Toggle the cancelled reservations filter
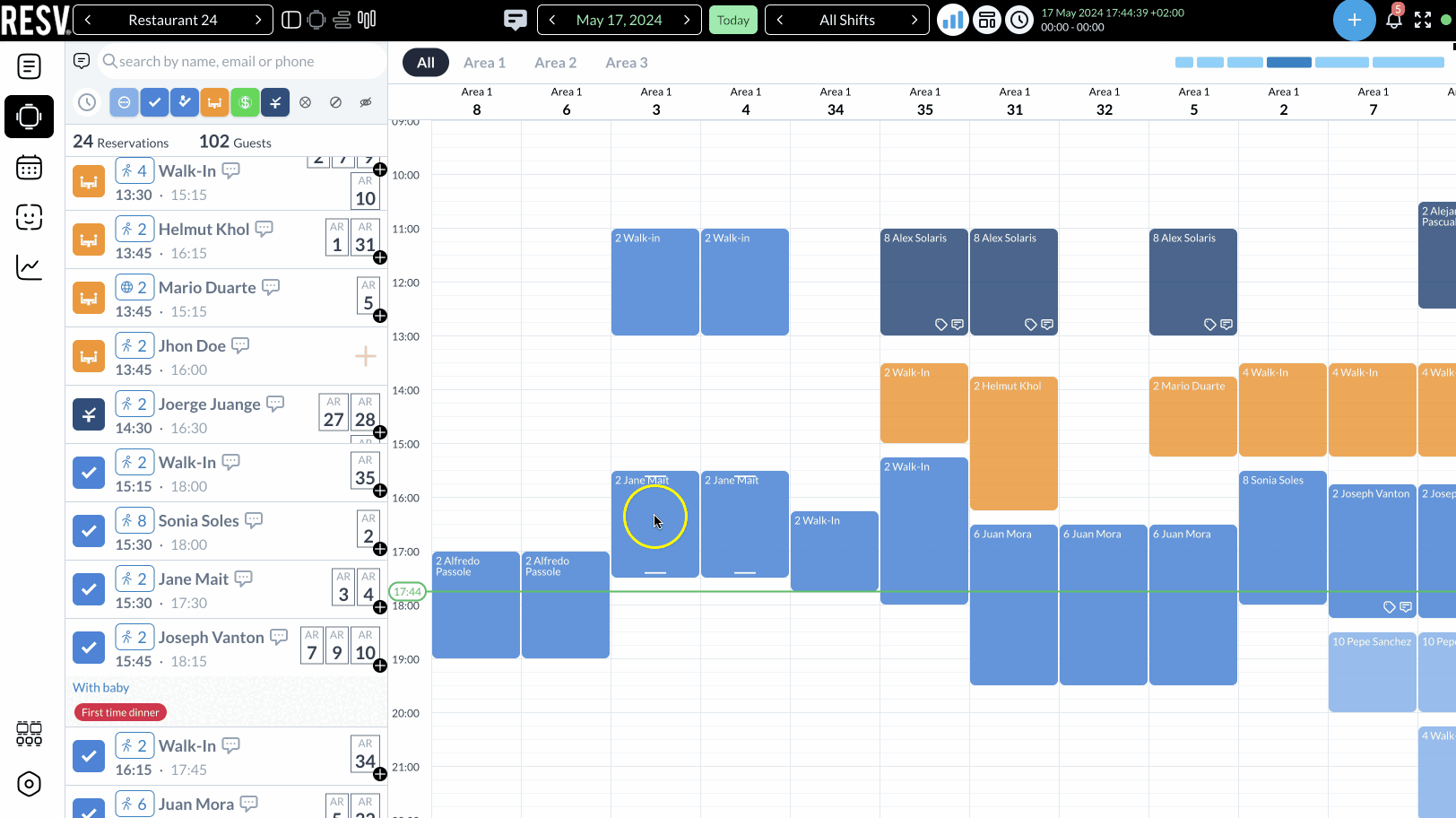Viewport: 1456px width, 818px height. pos(305,102)
